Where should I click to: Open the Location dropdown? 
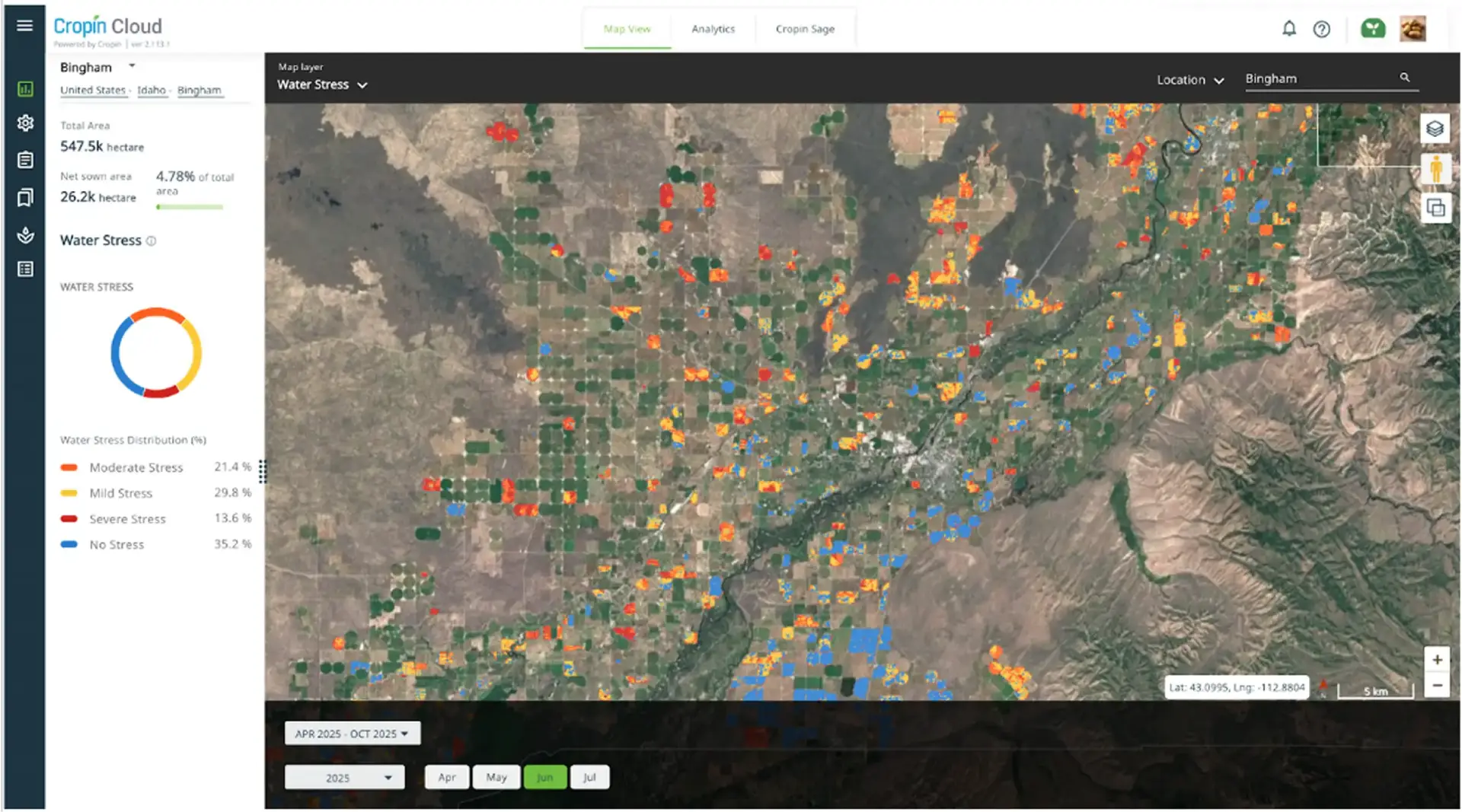pyautogui.click(x=1189, y=80)
